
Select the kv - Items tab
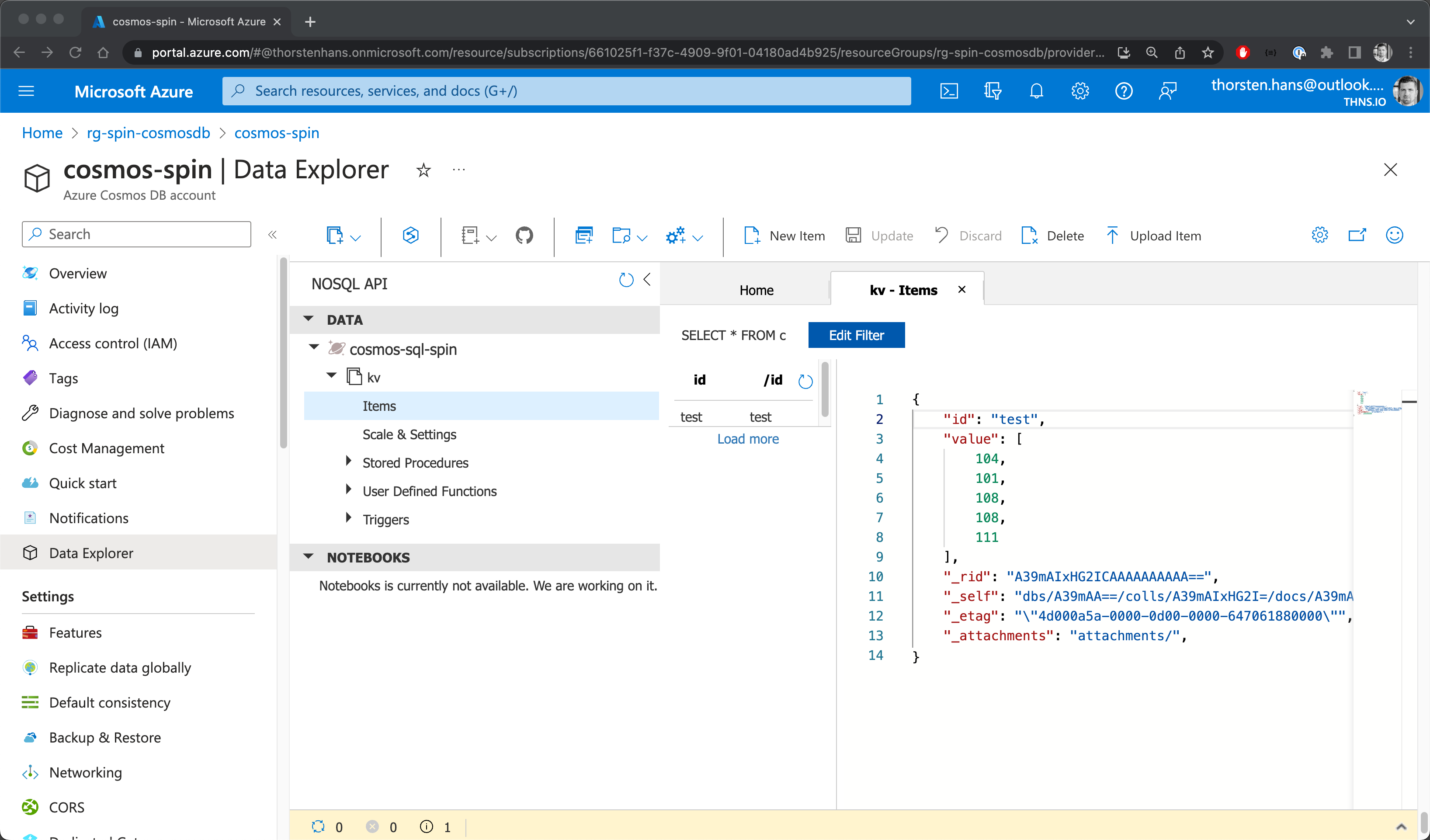[902, 290]
